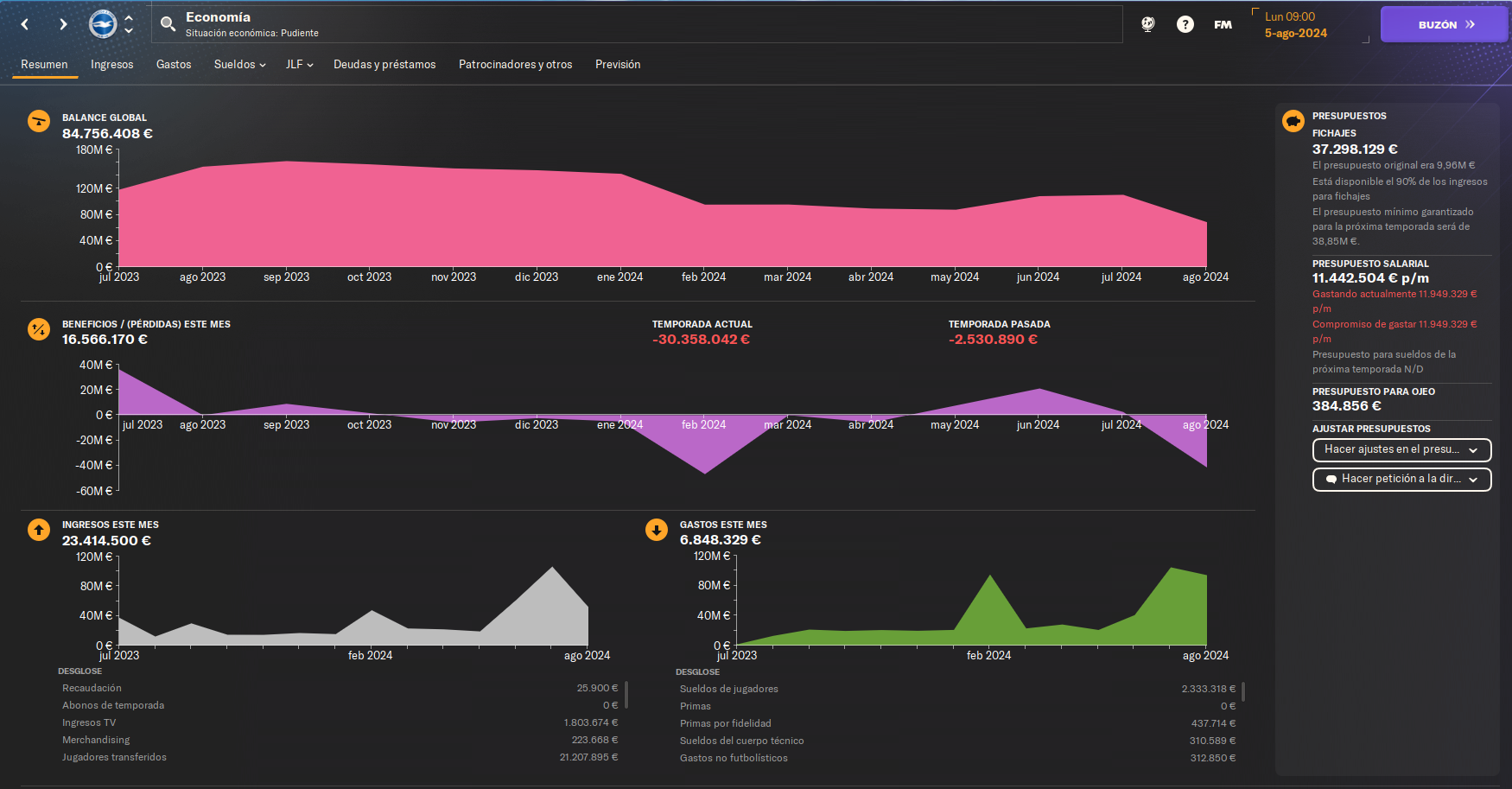Click the up chevron beside club badge

click(129, 17)
